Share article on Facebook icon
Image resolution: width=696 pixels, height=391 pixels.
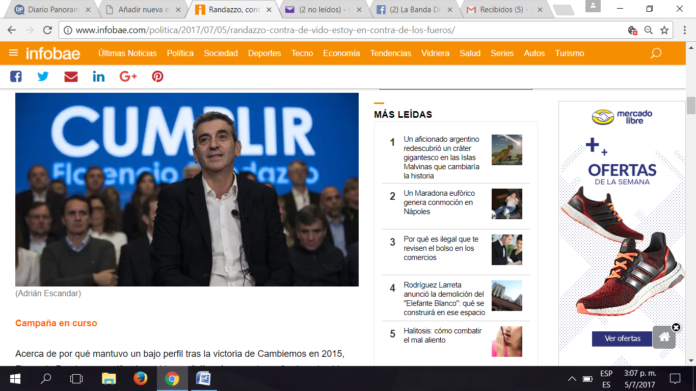coord(16,76)
